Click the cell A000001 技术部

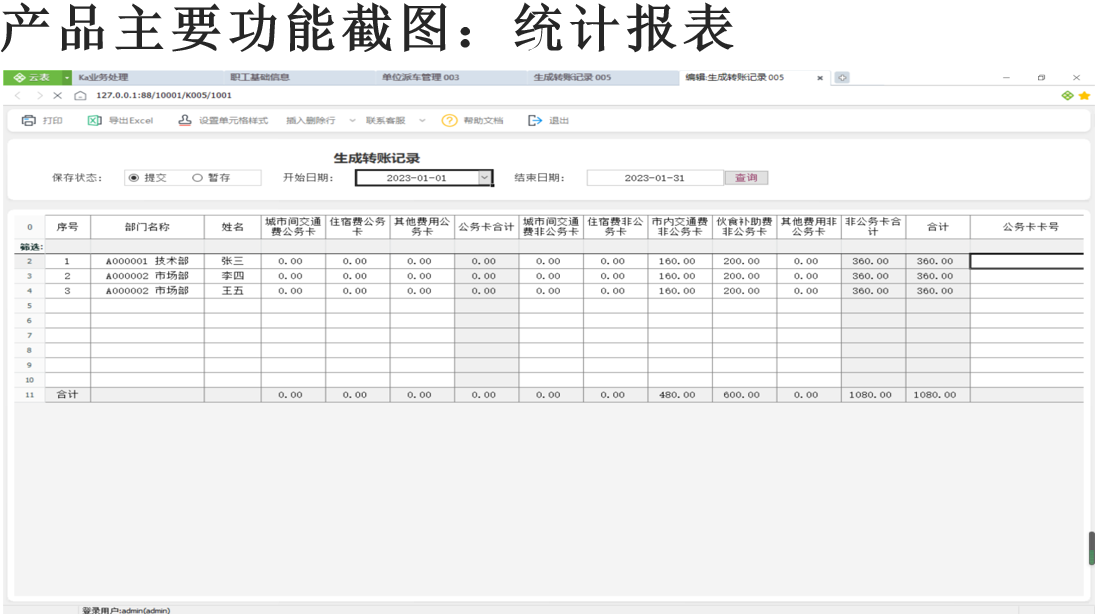click(x=147, y=261)
